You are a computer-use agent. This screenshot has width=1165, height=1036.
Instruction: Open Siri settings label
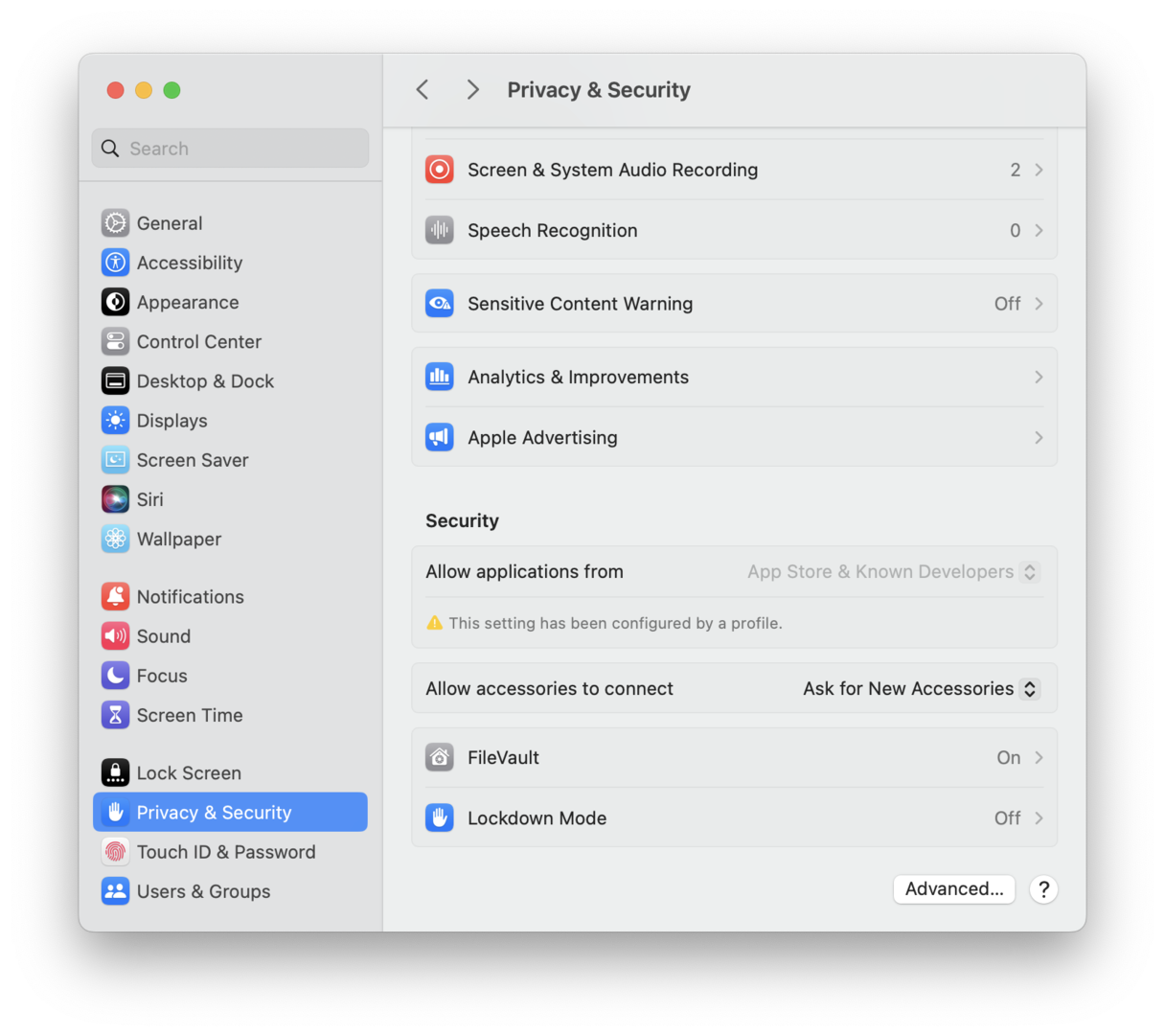150,499
